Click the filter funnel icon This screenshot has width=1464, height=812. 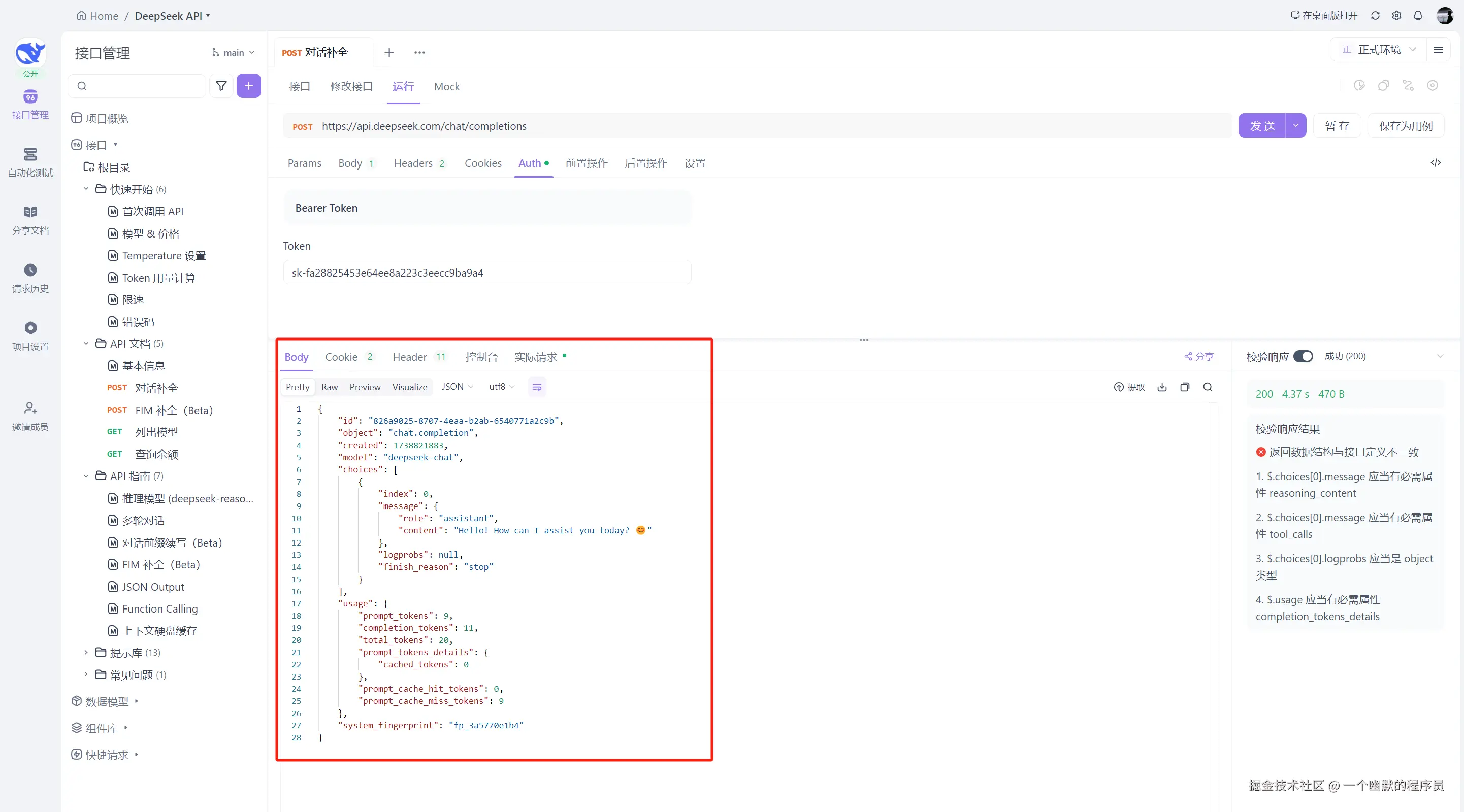point(221,86)
